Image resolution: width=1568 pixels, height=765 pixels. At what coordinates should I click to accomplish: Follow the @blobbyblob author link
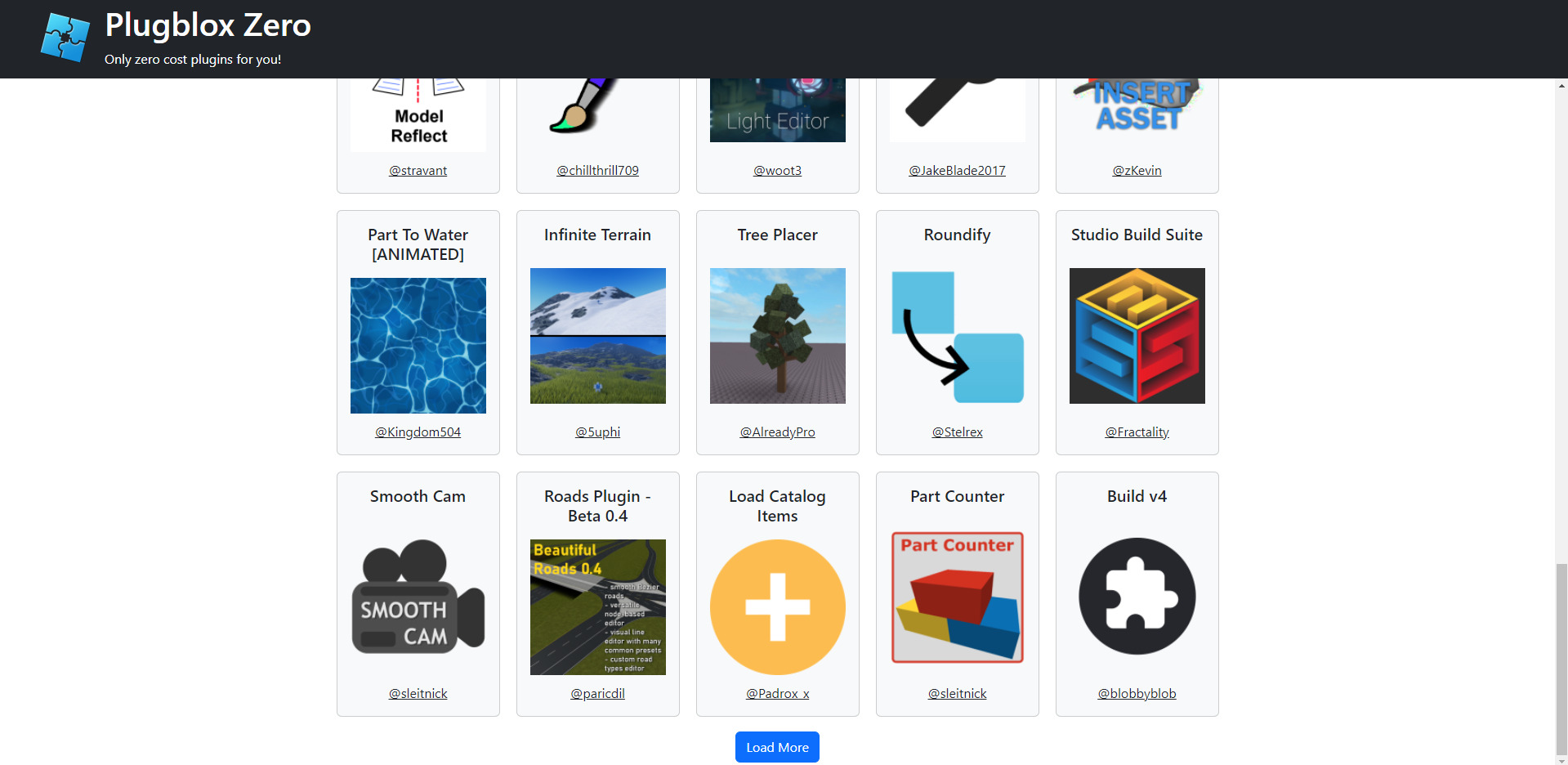pyautogui.click(x=1137, y=693)
